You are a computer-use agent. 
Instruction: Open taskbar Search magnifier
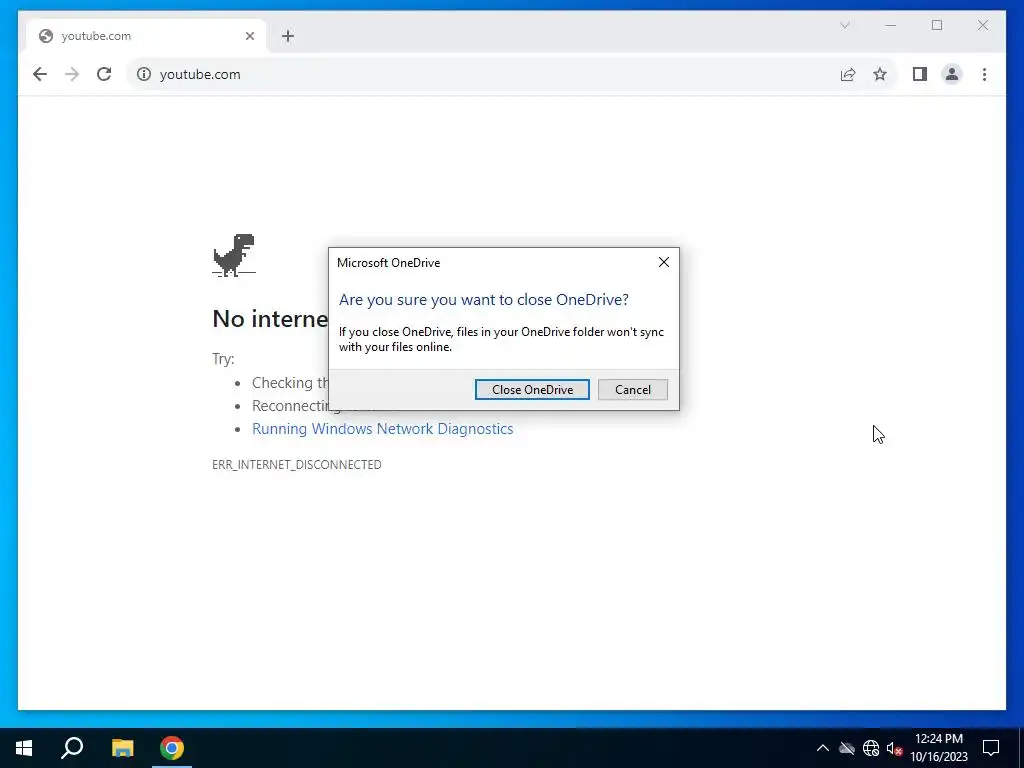point(72,748)
